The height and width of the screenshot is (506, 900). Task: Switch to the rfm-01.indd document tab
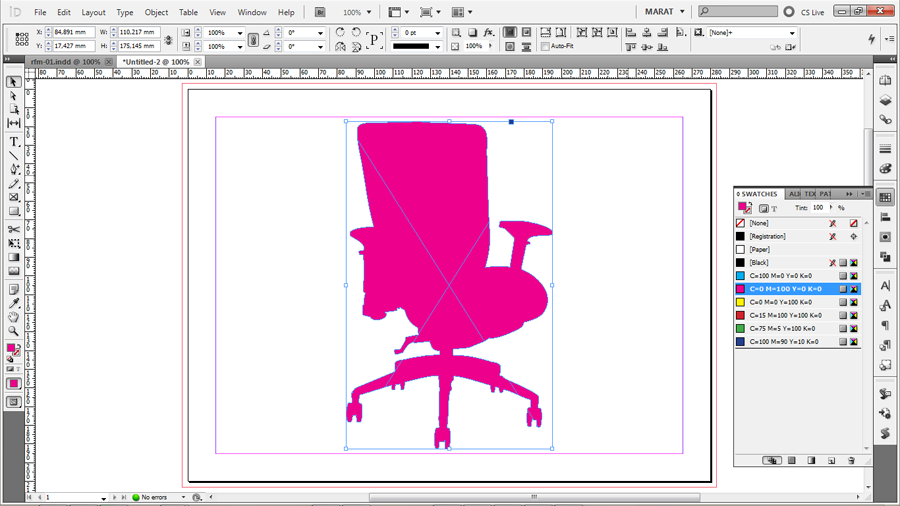click(63, 62)
